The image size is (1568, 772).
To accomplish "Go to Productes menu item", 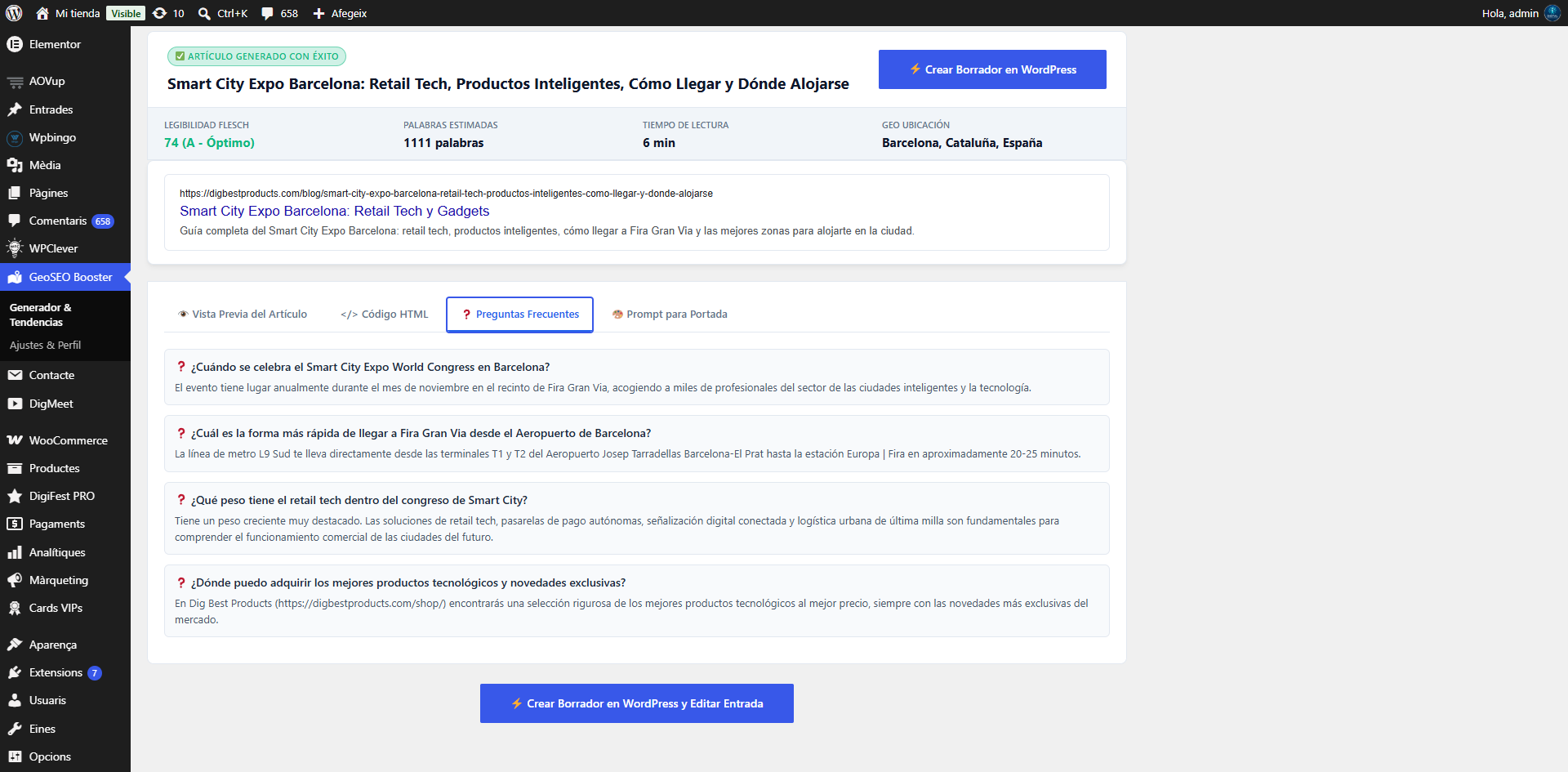I will (x=65, y=468).
